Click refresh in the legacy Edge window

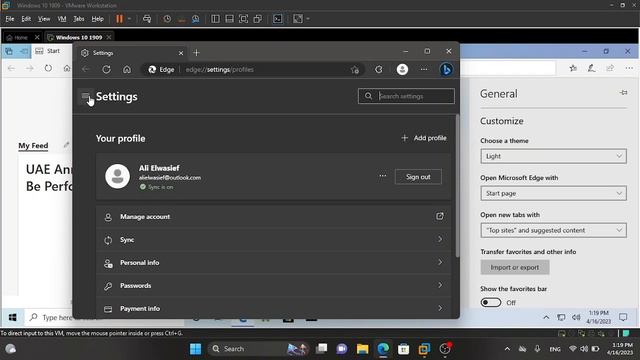[48, 68]
